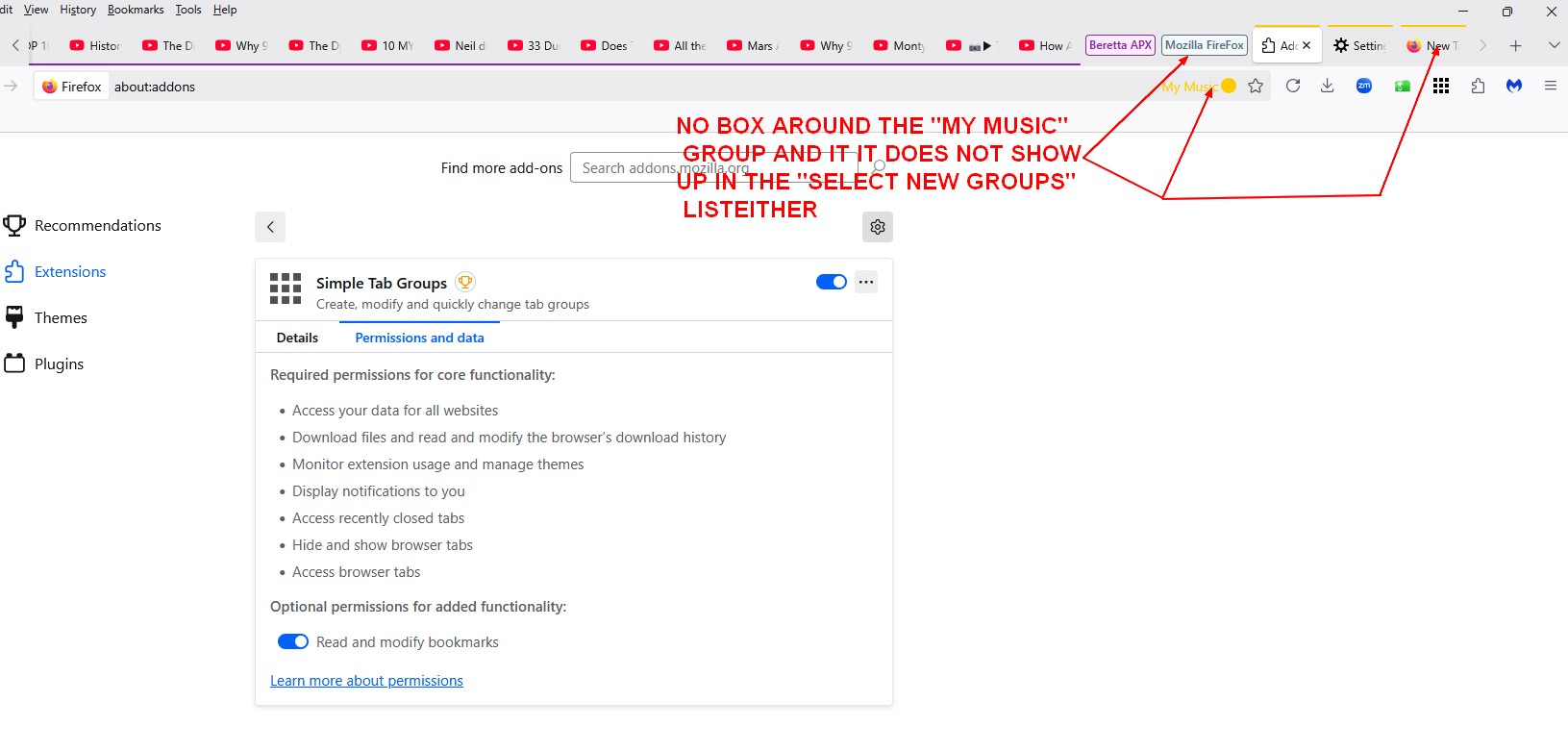1568x752 pixels.
Task: Click the Plugins sidebar icon
Action: coord(14,364)
